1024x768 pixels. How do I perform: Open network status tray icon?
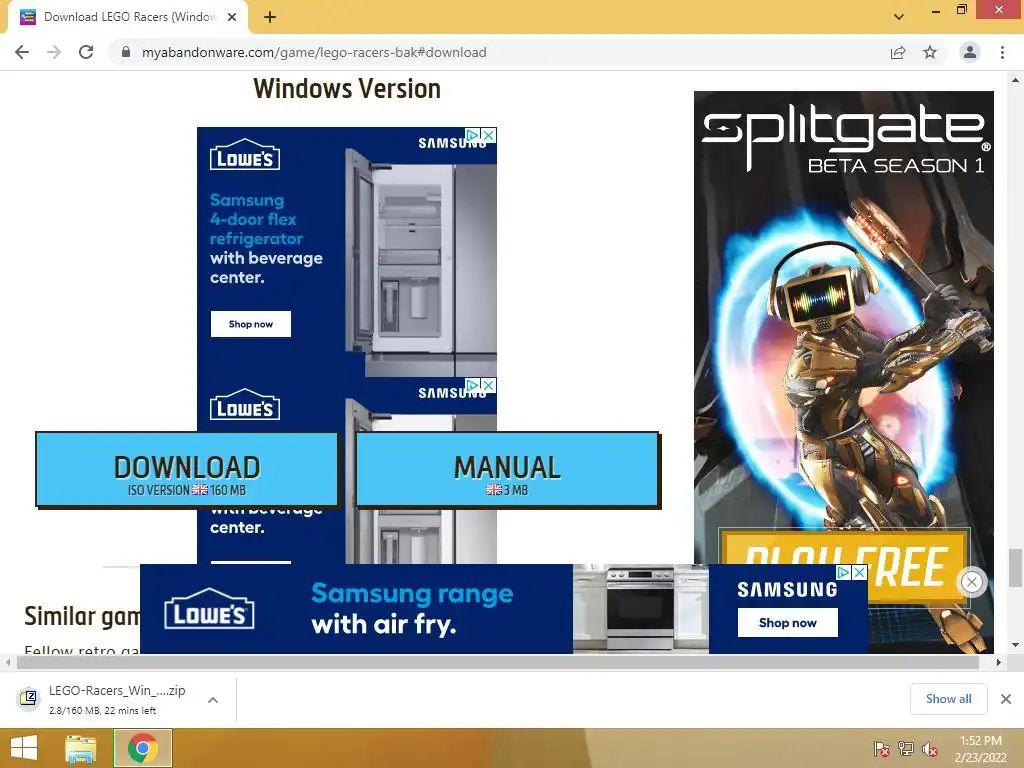(906, 749)
